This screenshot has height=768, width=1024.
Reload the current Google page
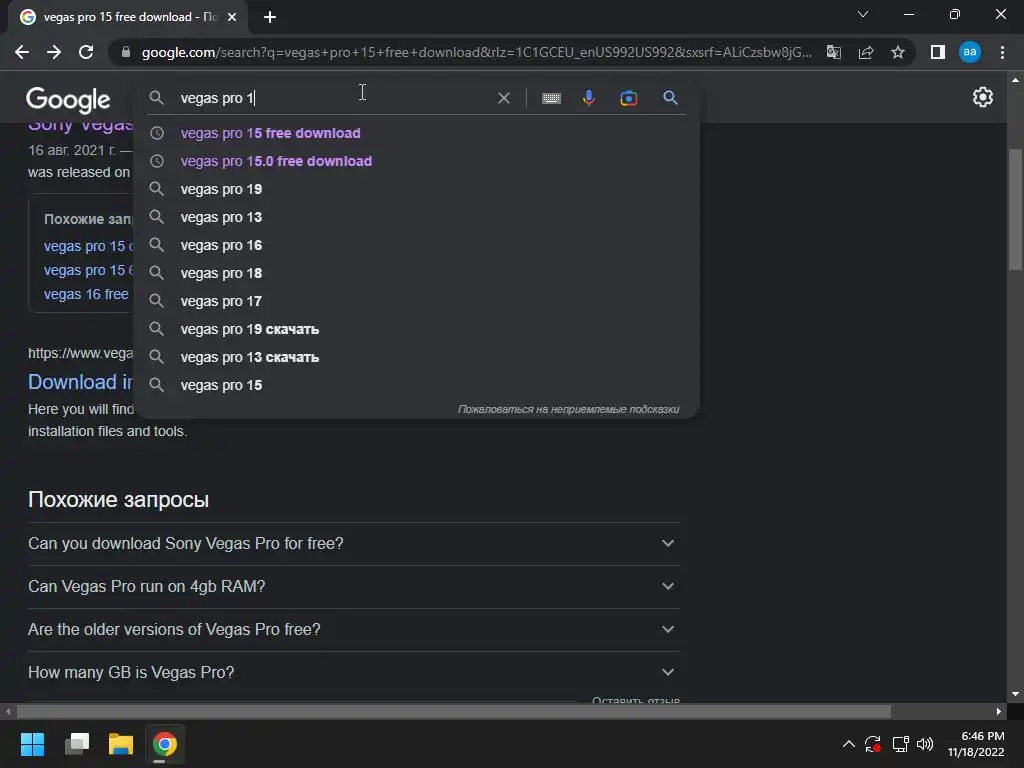(x=86, y=52)
